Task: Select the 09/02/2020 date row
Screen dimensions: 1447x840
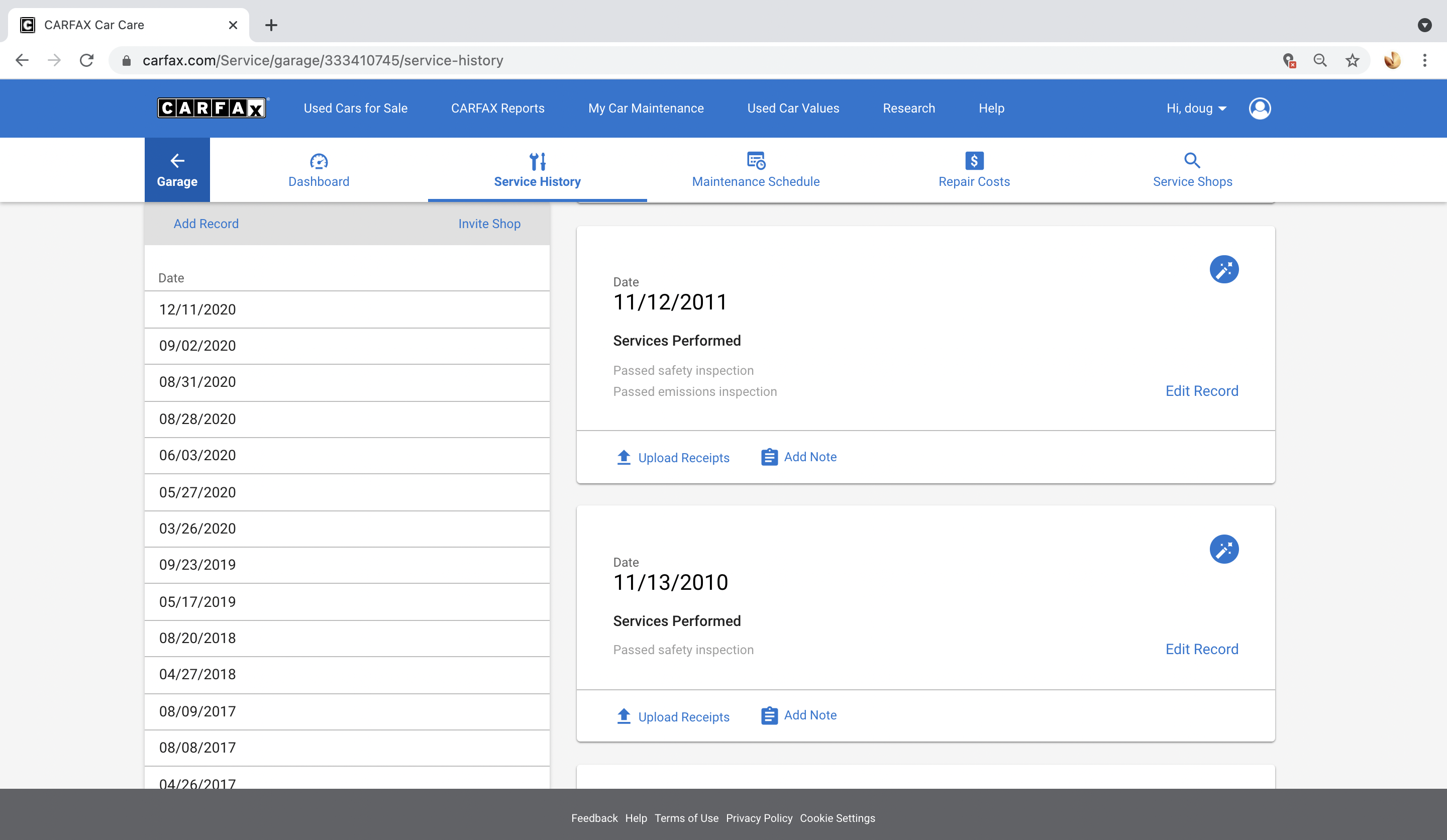Action: [x=347, y=346]
